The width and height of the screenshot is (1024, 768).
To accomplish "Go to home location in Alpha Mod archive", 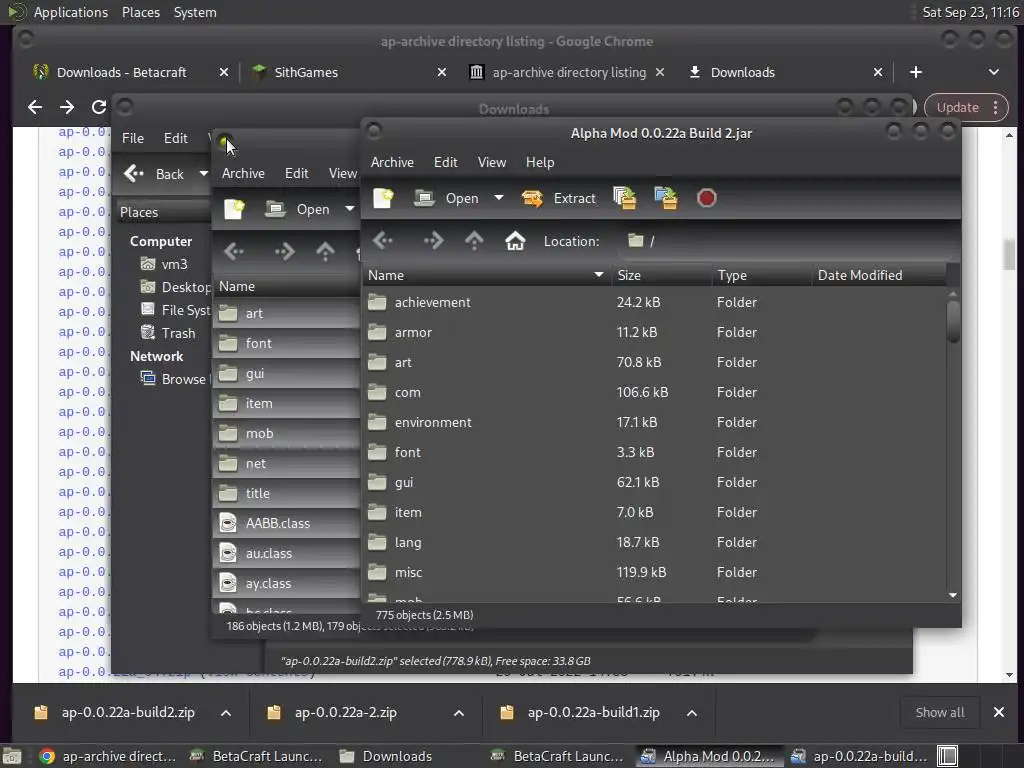I will click(x=515, y=241).
